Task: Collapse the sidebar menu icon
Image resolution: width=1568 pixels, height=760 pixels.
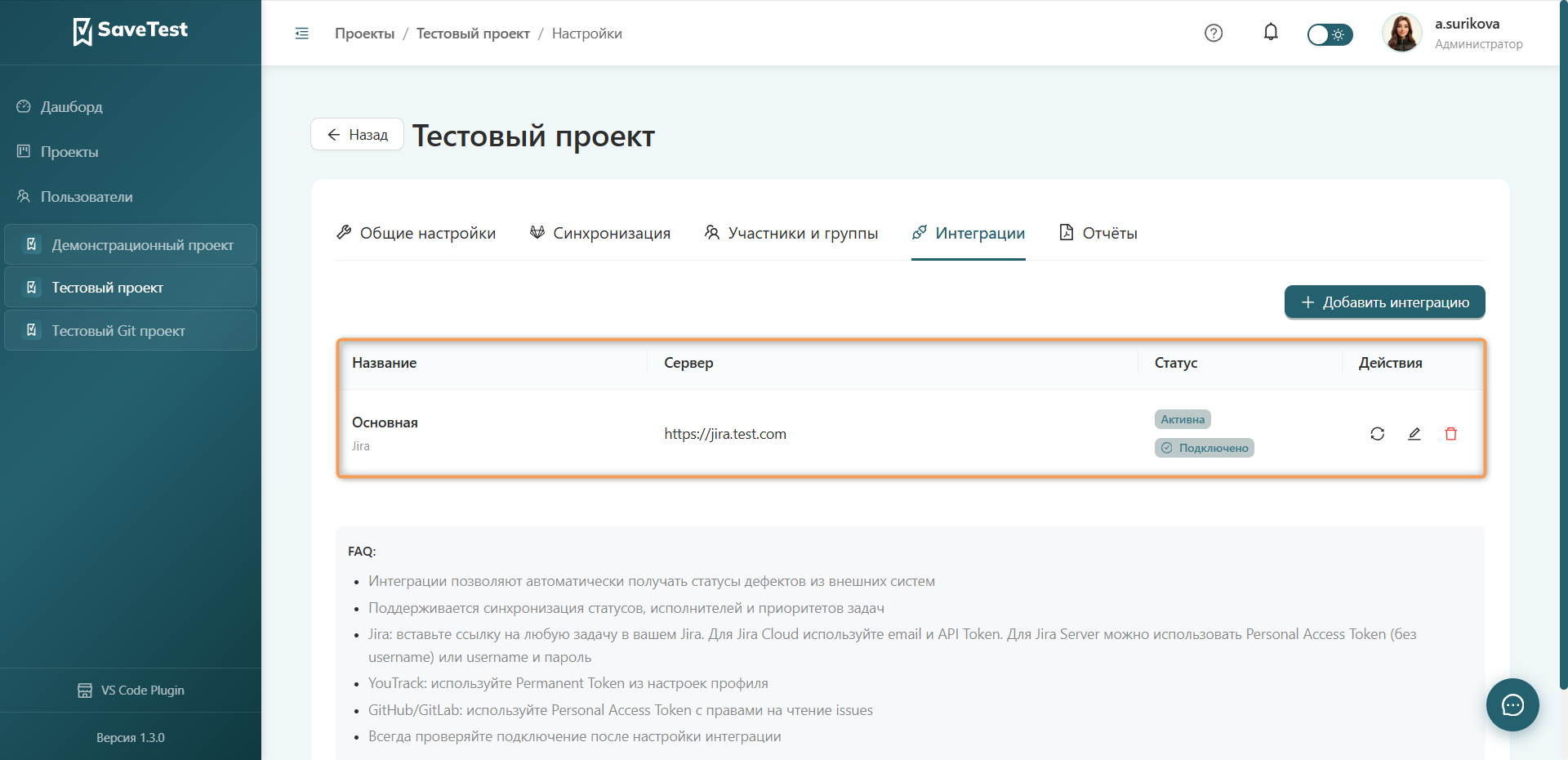Action: click(x=302, y=34)
